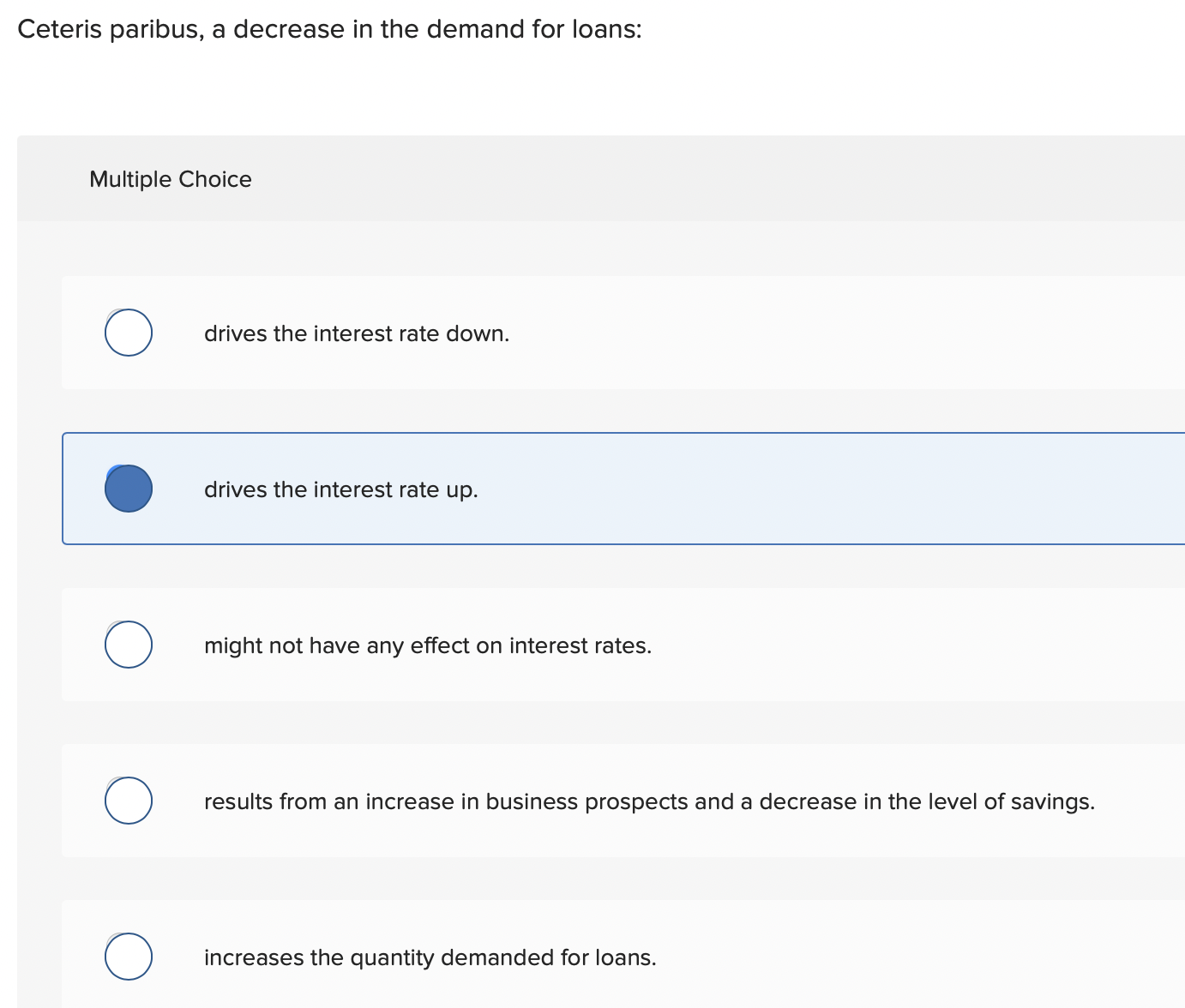The image size is (1185, 1008).
Task: Click the last answer choice row
Action: tap(600, 957)
